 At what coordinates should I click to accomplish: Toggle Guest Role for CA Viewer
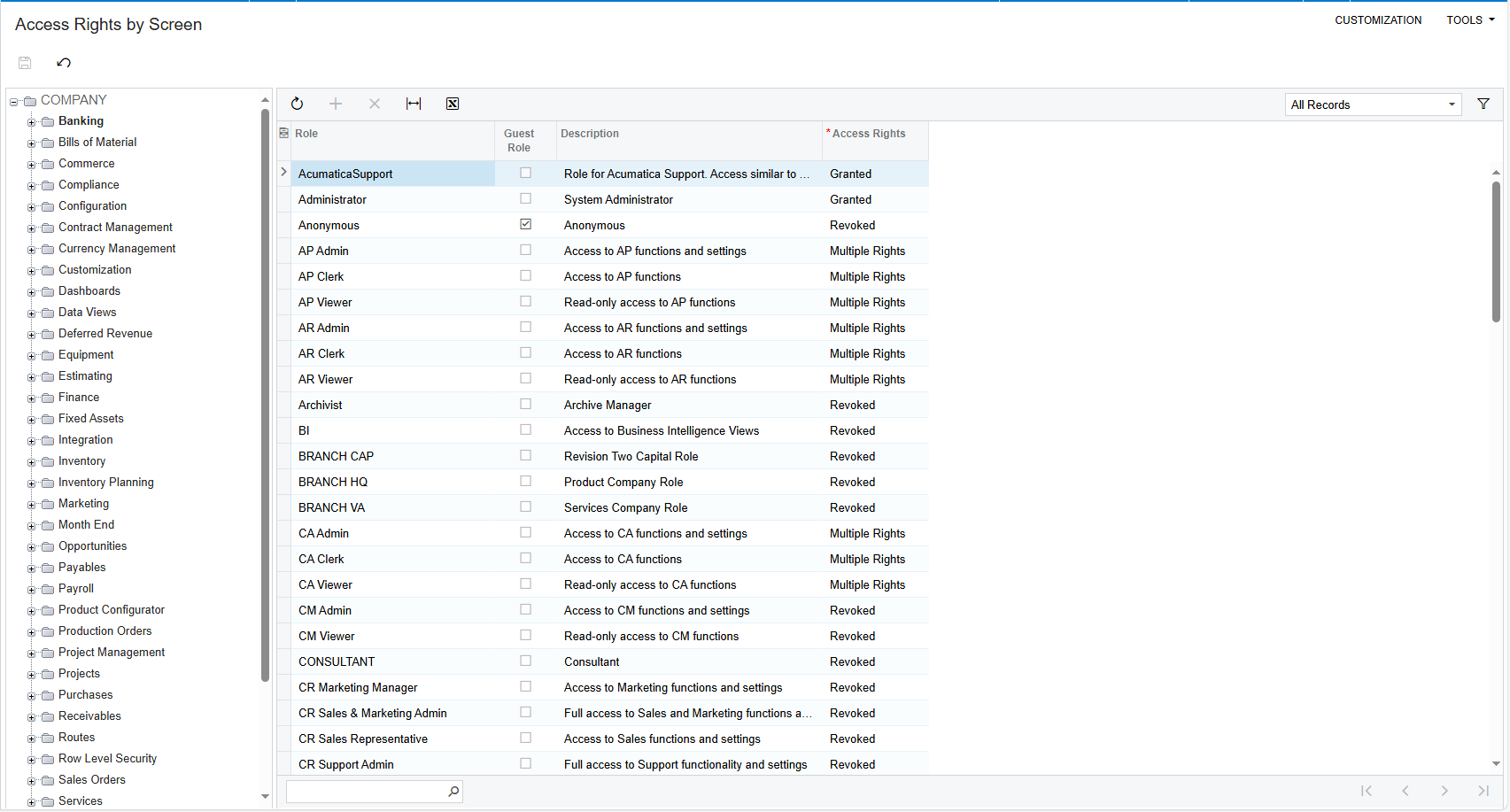pyautogui.click(x=526, y=584)
